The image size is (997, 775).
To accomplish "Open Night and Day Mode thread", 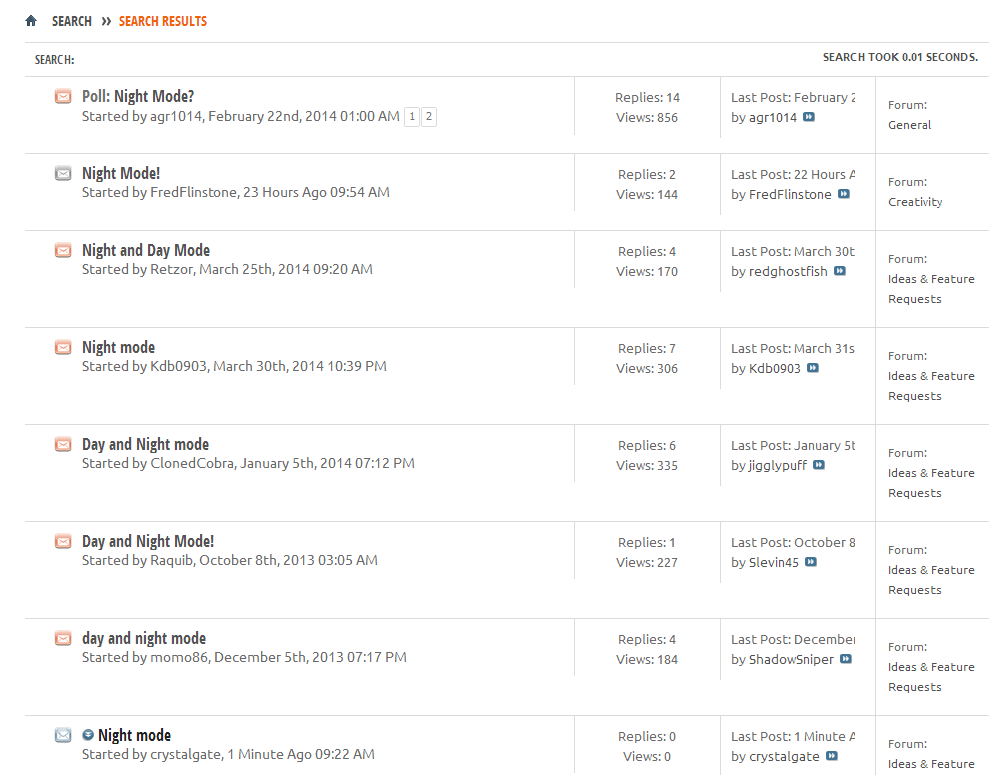I will [146, 251].
